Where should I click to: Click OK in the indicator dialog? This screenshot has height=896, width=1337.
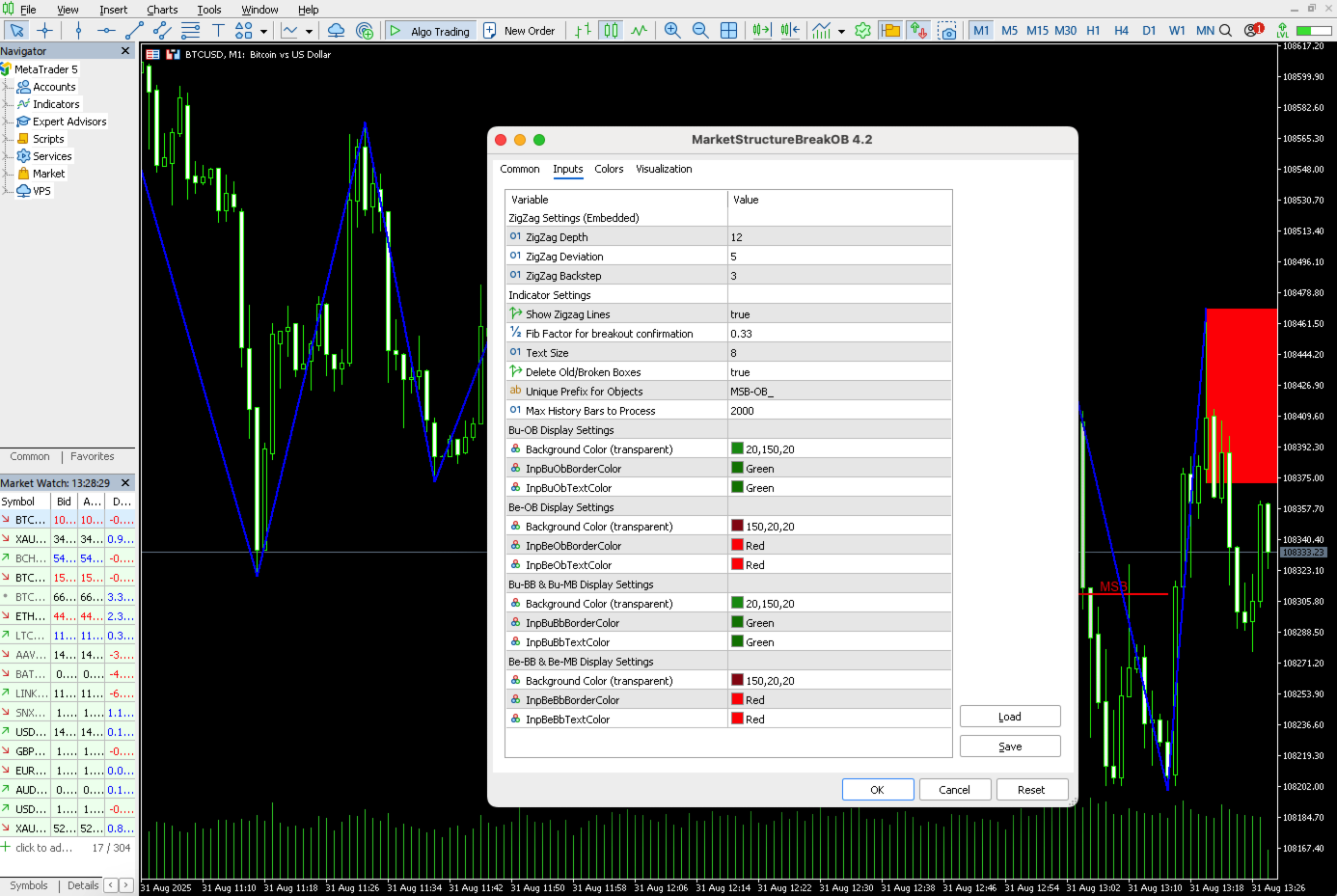(x=878, y=790)
